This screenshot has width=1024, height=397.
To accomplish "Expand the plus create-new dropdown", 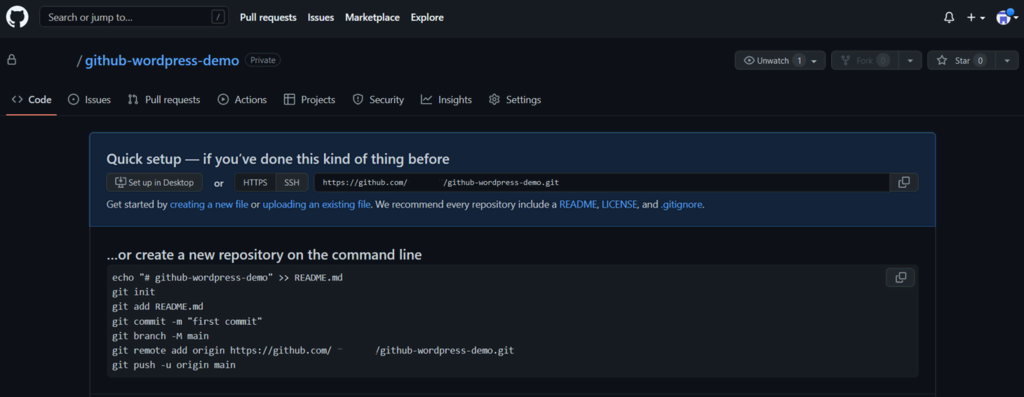I will click(x=976, y=18).
